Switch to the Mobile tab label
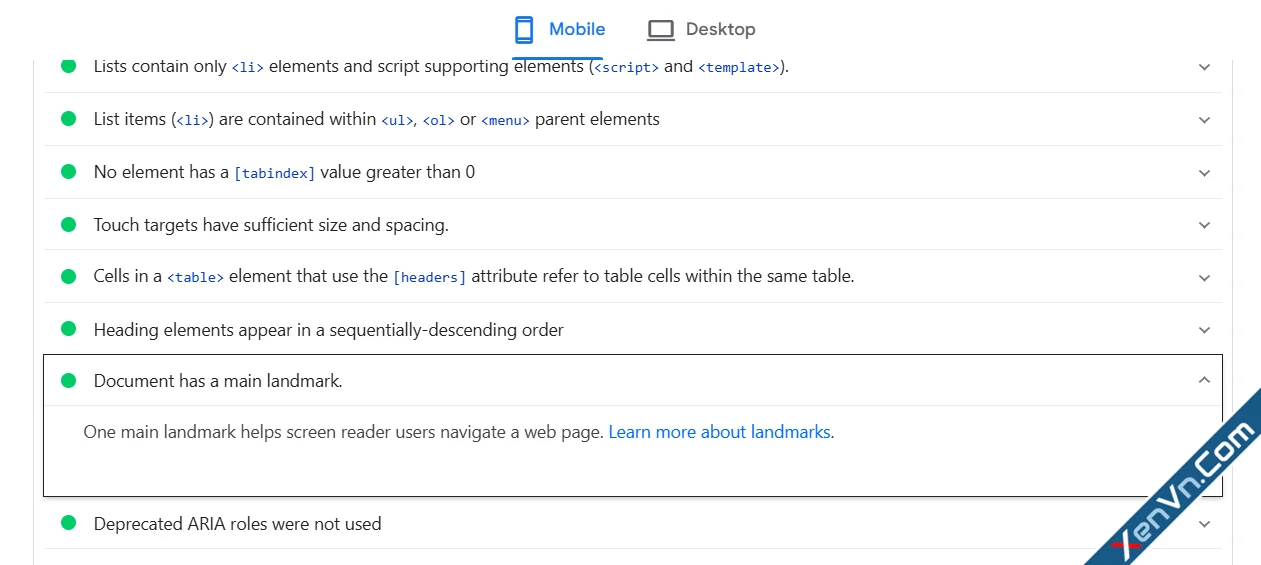The height and width of the screenshot is (565, 1261). point(577,30)
